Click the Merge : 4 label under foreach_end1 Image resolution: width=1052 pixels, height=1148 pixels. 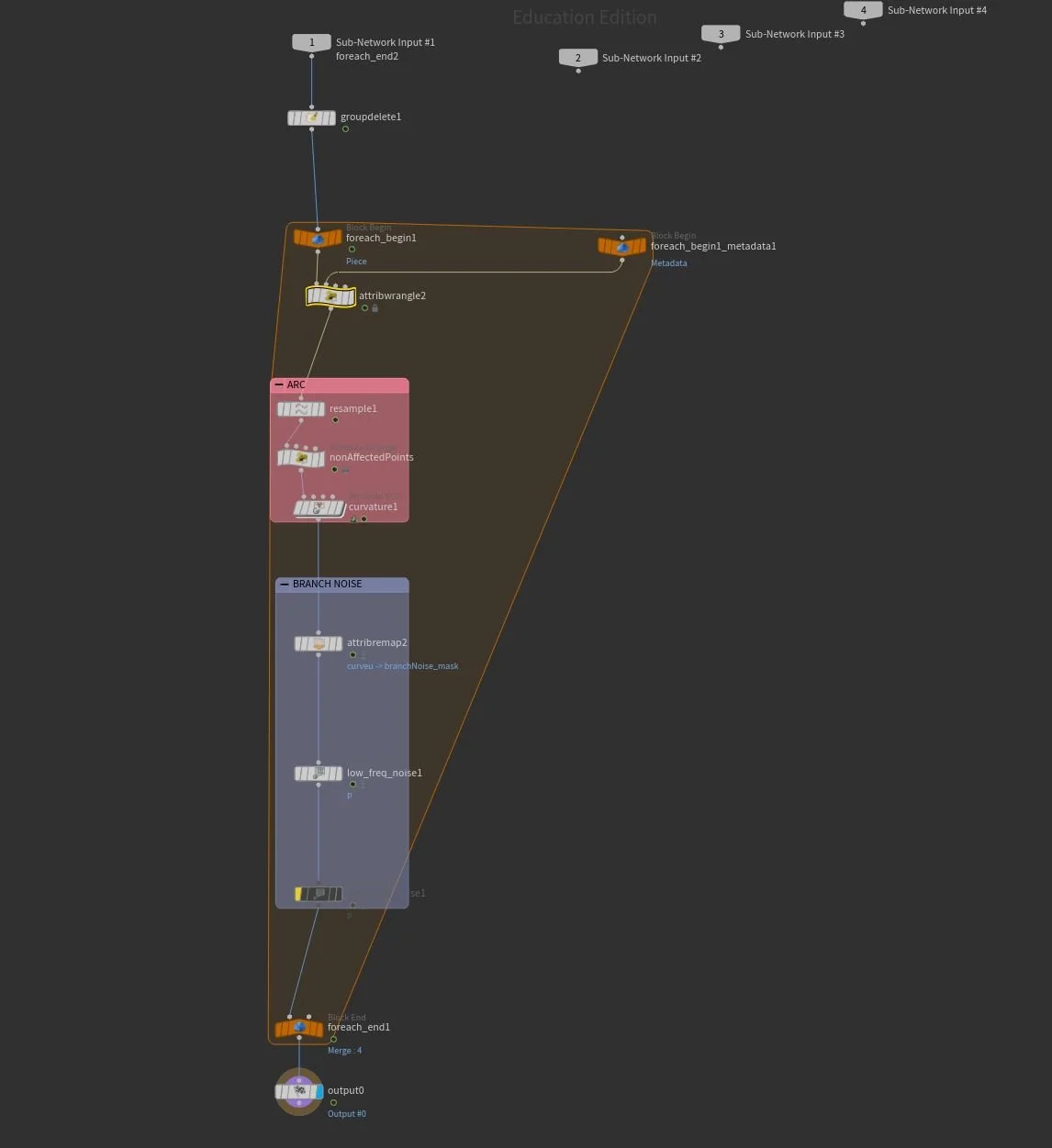pos(344,1050)
